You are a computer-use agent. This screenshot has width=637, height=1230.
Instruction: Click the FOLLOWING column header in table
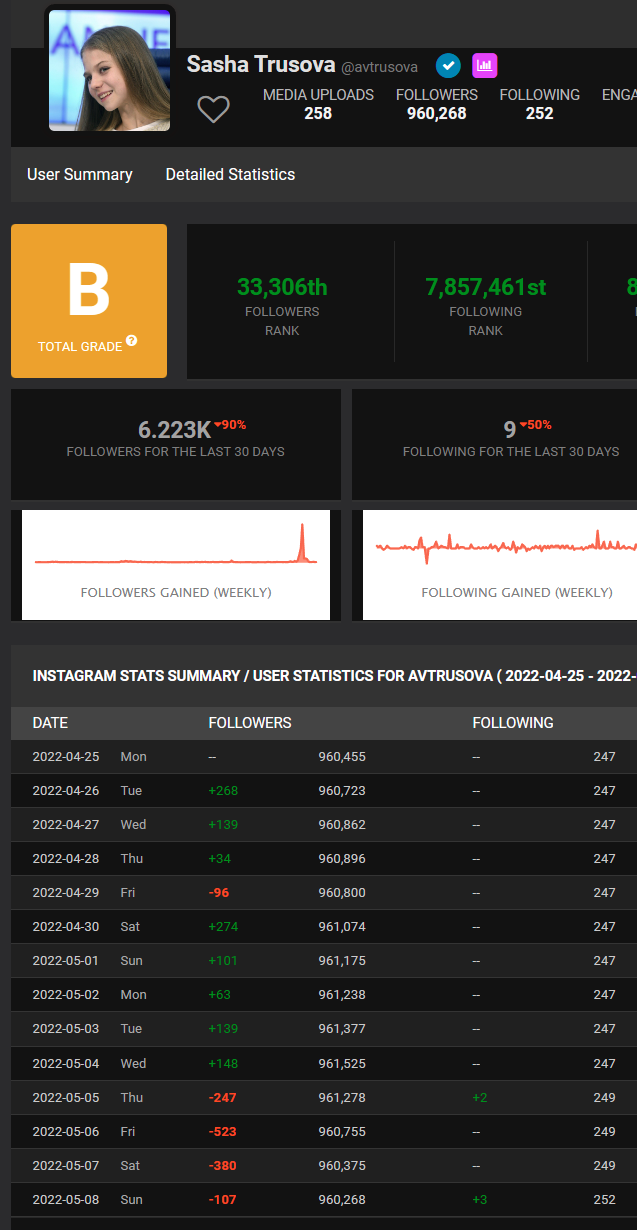(x=513, y=723)
